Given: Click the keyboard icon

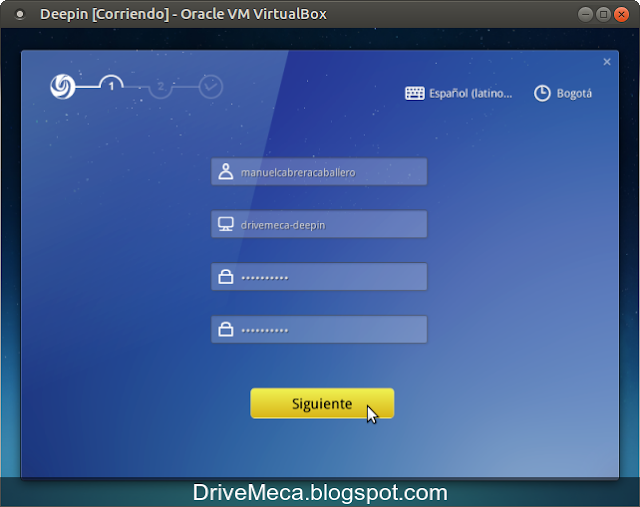Looking at the screenshot, I should (x=415, y=93).
